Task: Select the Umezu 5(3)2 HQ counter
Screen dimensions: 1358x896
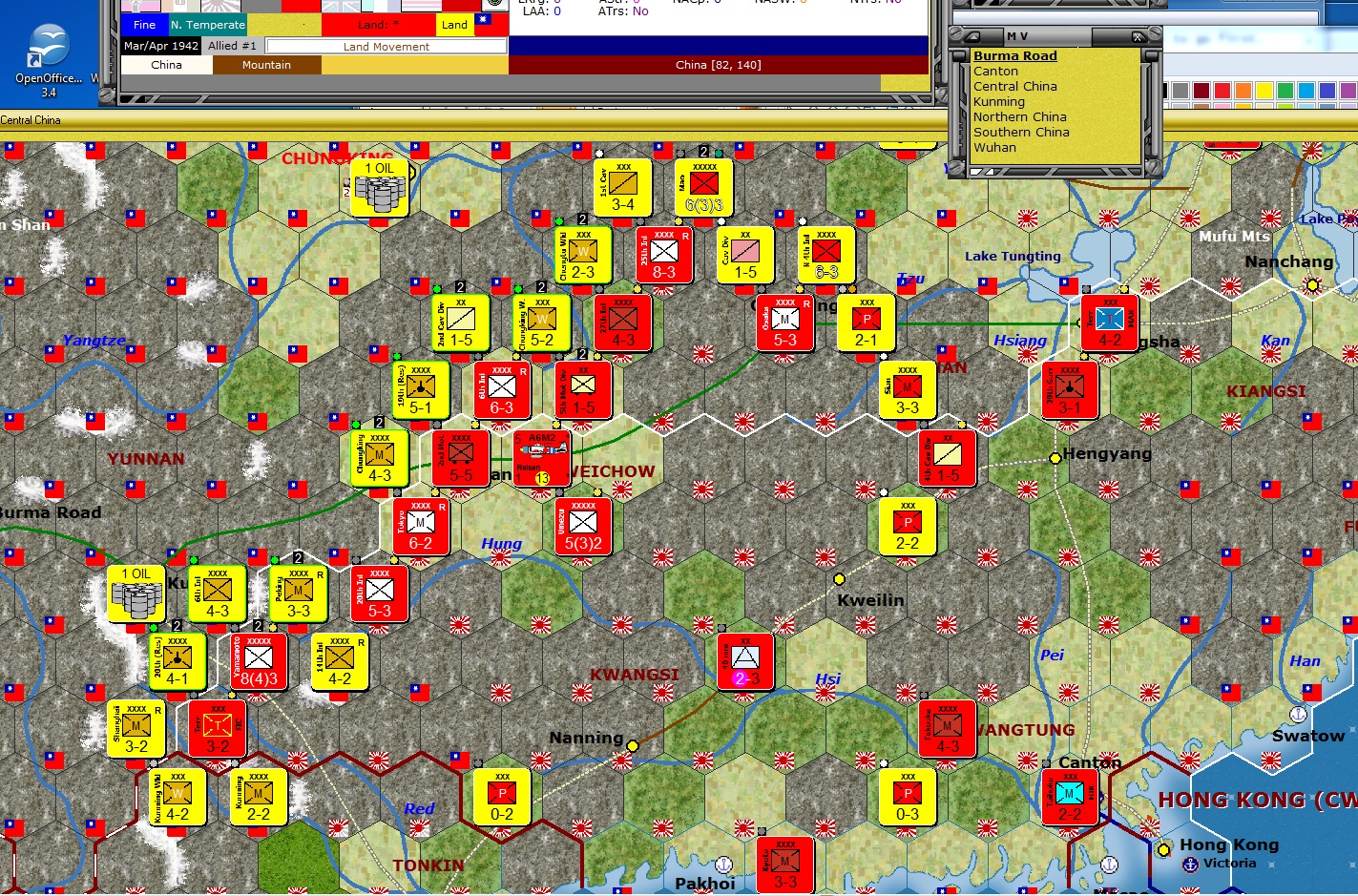Action: 583,526
